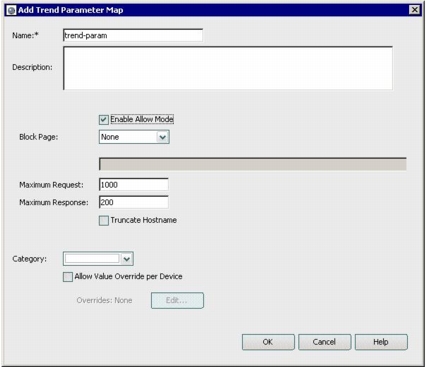Click the Block Page label
The height and width of the screenshot is (369, 427).
click(39, 137)
